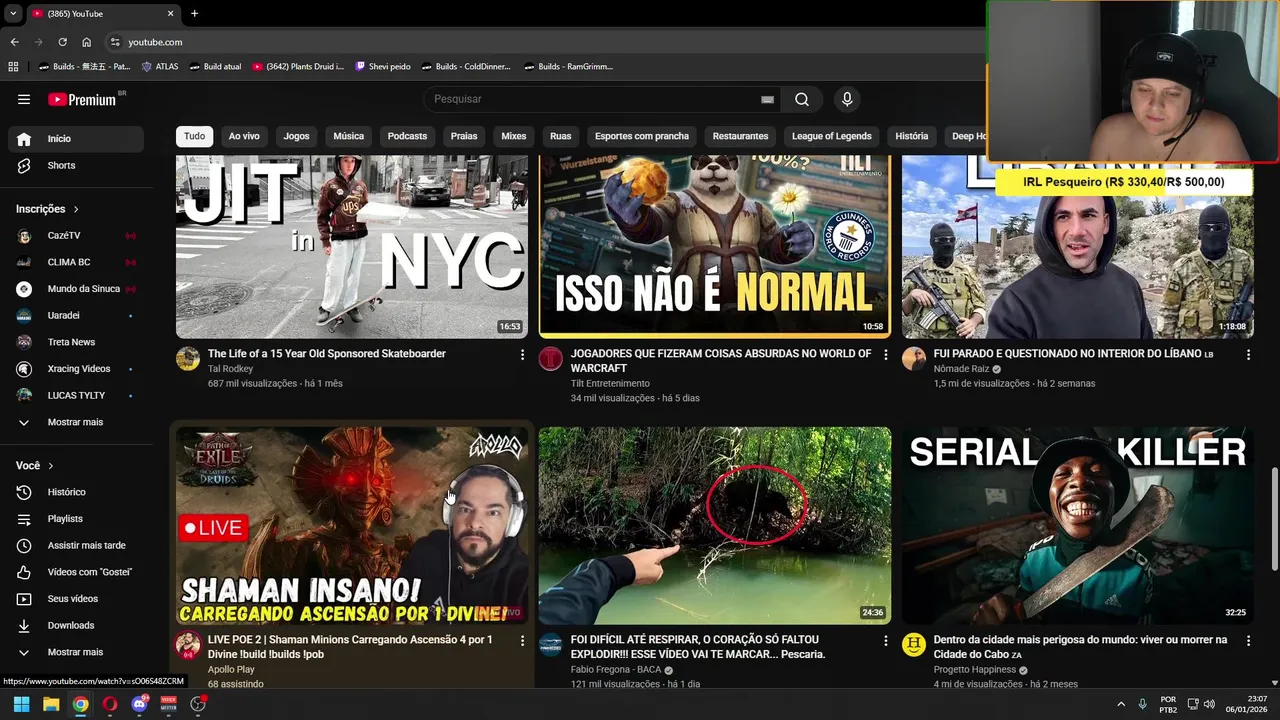Open Tal Rodkey channel avatar
1280x720 pixels.
click(x=188, y=359)
